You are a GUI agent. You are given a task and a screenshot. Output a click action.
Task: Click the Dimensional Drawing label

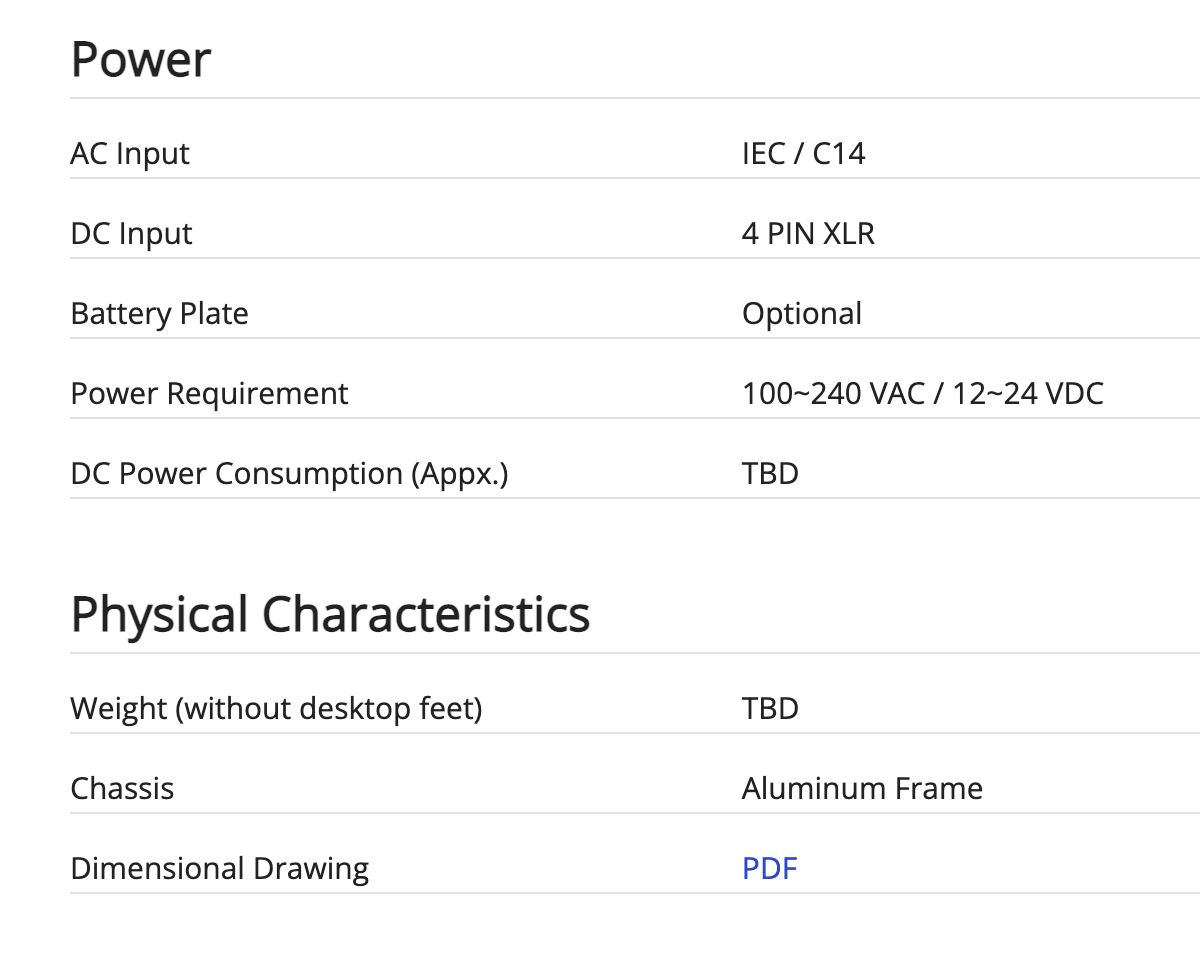219,868
